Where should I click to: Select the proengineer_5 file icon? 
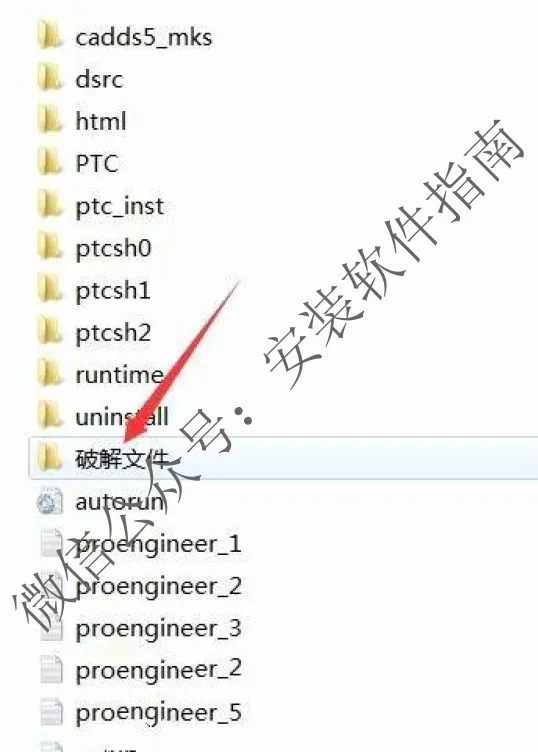(x=51, y=712)
